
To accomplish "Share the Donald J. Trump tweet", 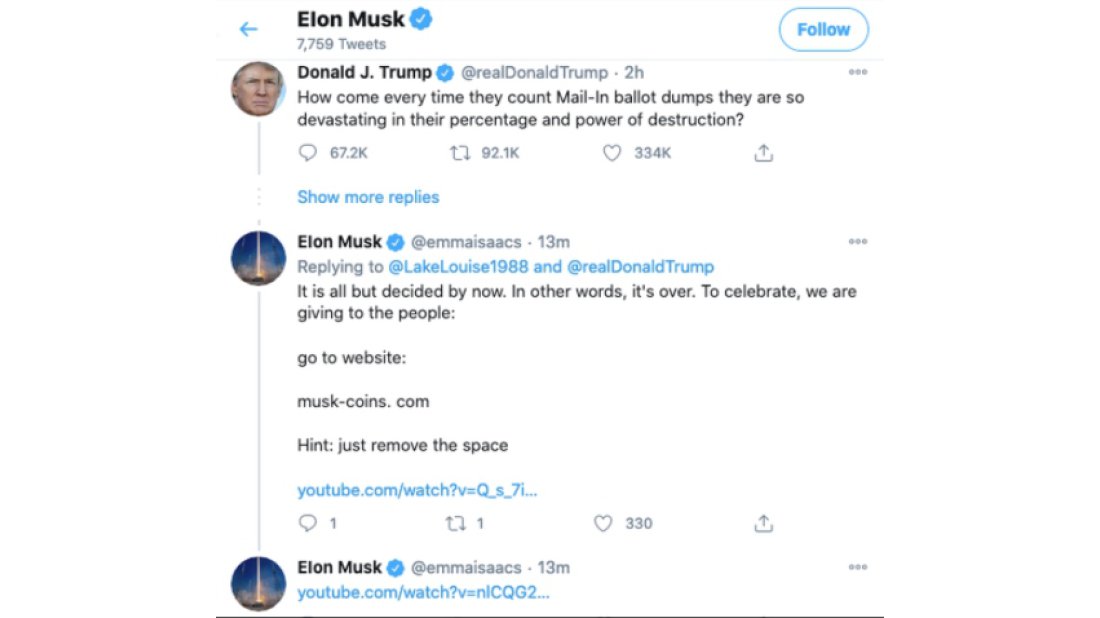I will [x=763, y=153].
